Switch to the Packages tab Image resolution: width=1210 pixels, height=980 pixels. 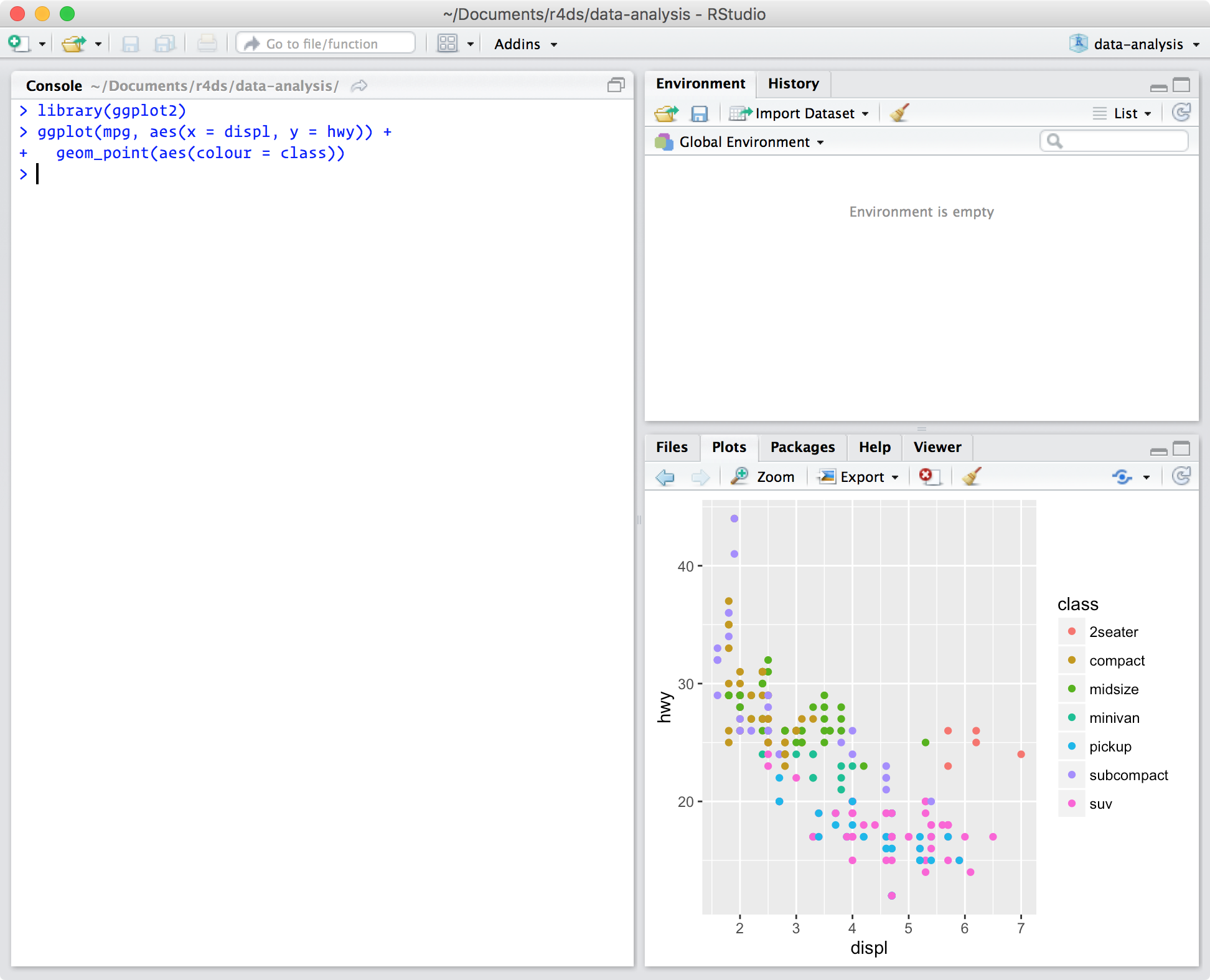click(x=802, y=447)
